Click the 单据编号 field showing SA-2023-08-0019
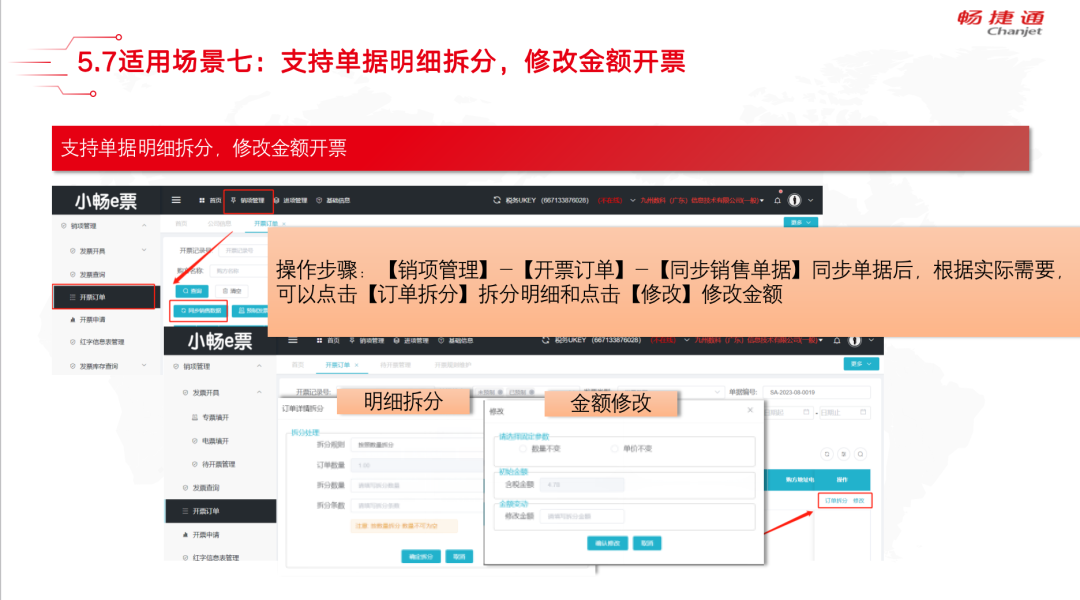 pyautogui.click(x=817, y=392)
